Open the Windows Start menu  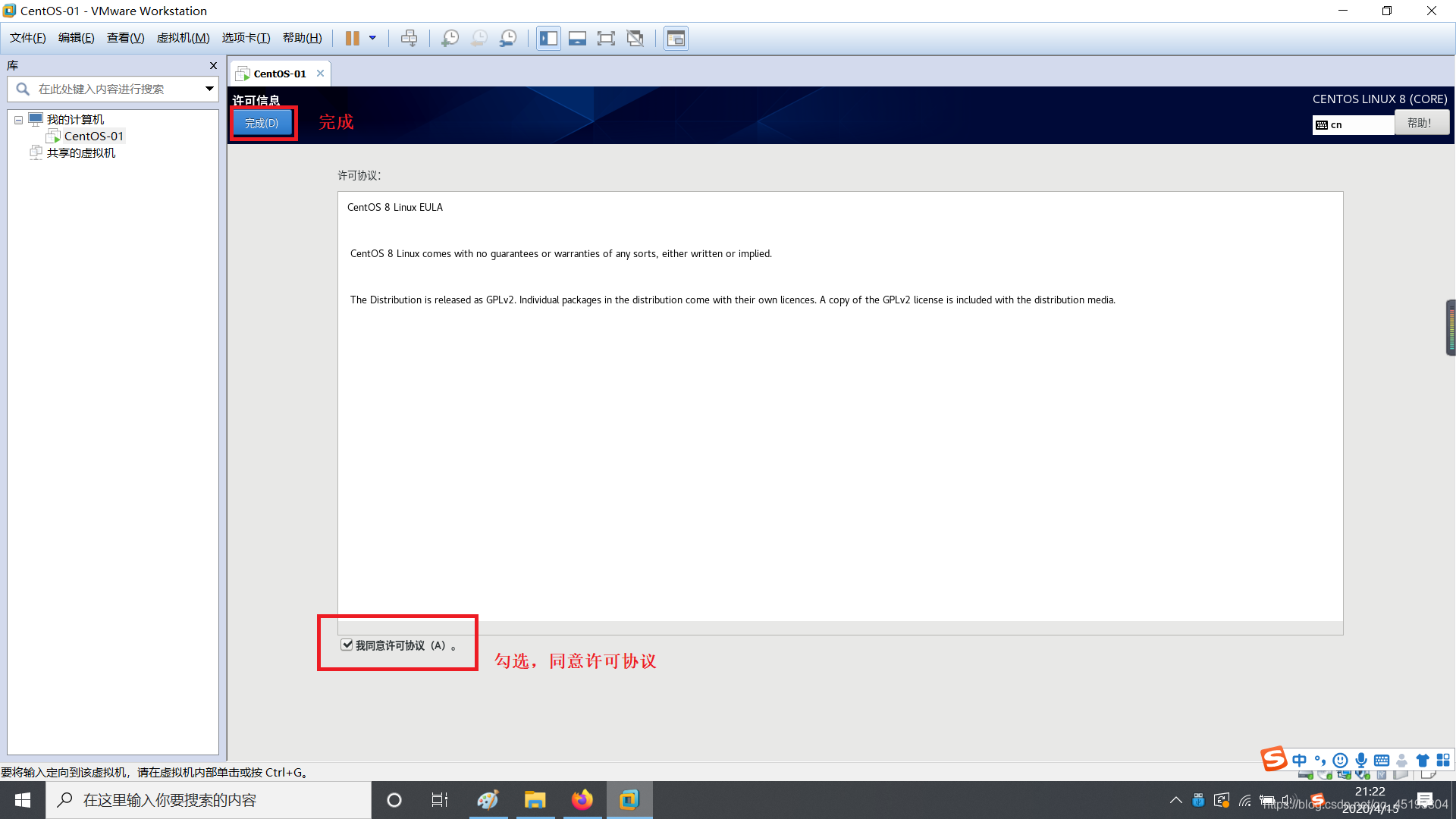(x=23, y=800)
